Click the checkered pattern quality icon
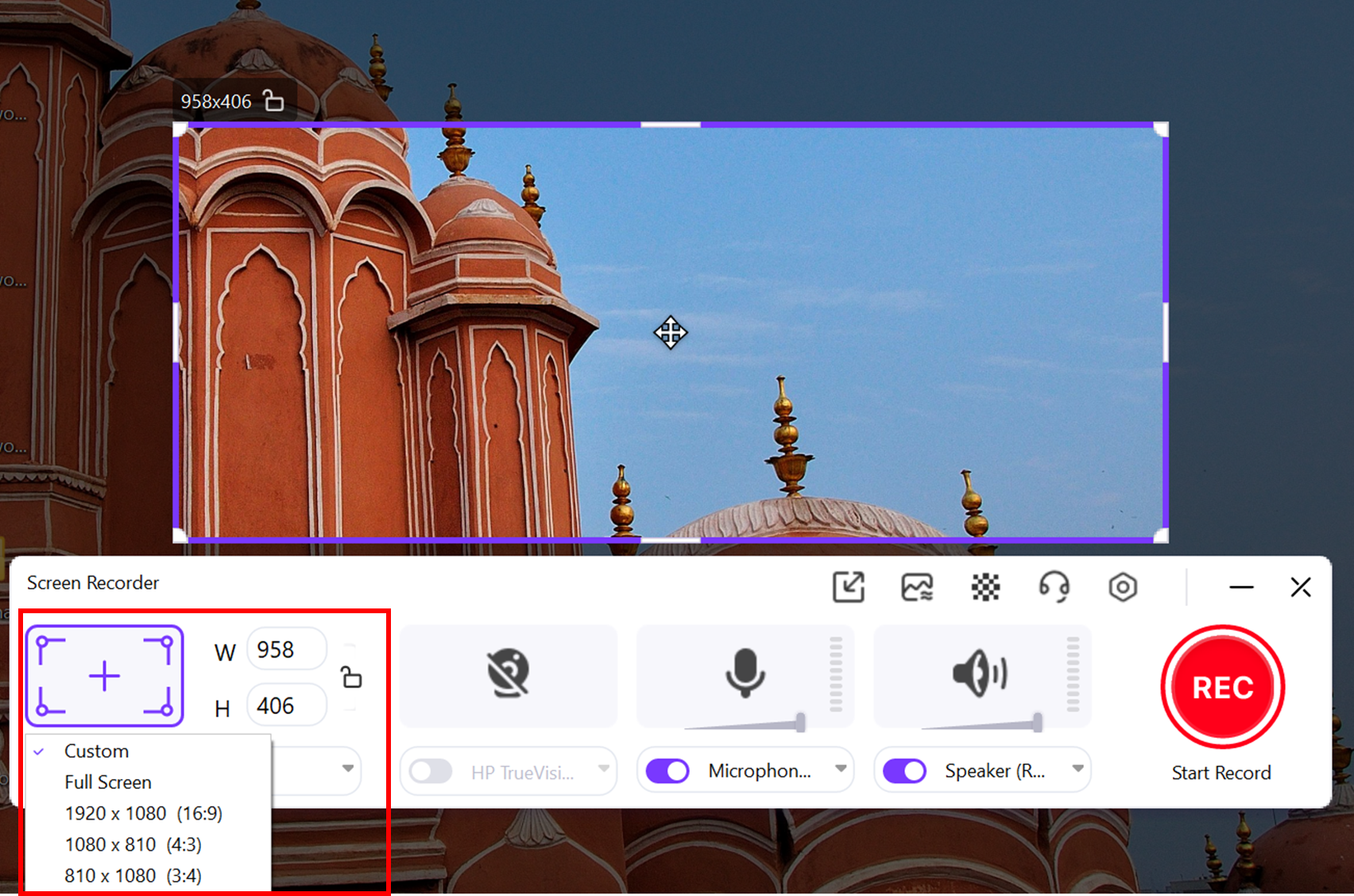The height and width of the screenshot is (896, 1354). [985, 588]
